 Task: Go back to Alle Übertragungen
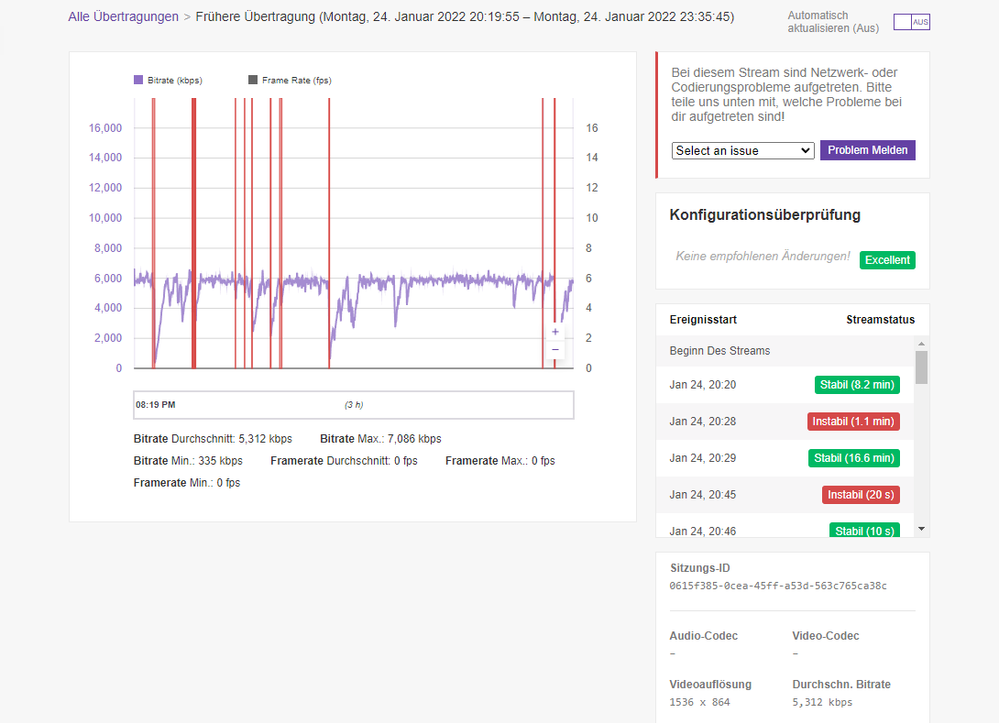point(123,17)
